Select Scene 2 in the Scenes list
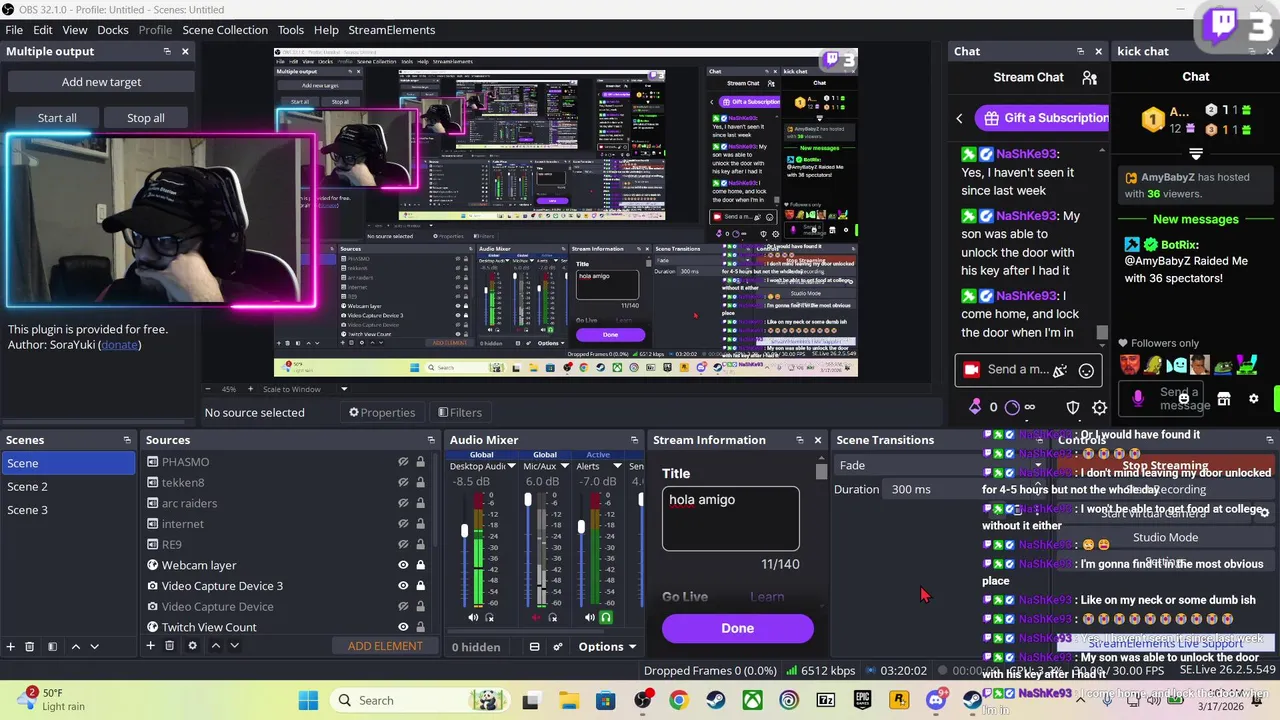This screenshot has height=720, width=1280. [x=68, y=487]
